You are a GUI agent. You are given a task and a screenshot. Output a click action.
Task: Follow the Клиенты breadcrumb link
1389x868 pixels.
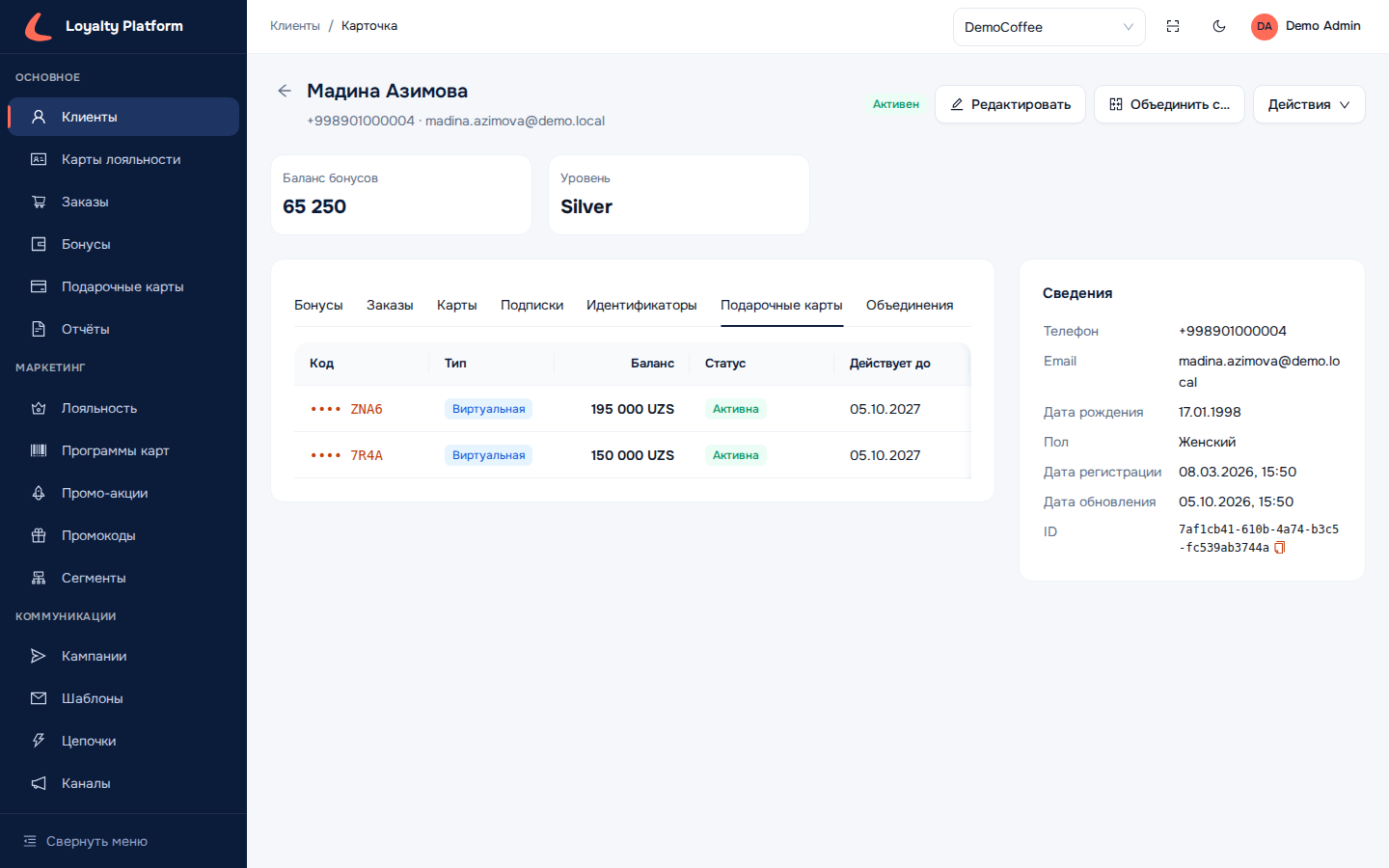pos(295,26)
